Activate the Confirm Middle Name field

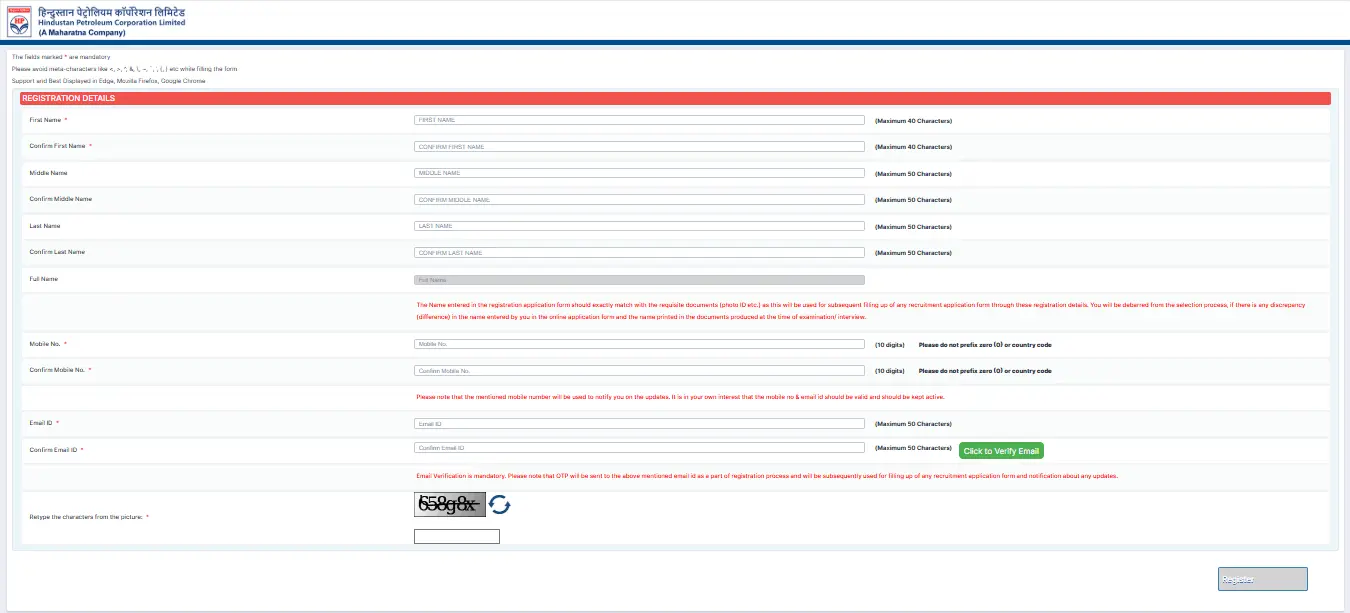639,200
